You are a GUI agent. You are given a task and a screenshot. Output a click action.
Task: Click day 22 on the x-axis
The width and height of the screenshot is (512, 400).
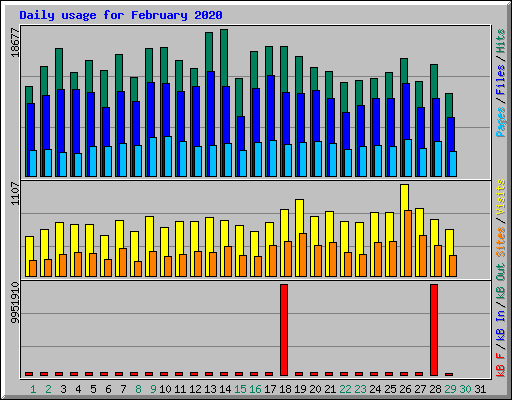point(345,389)
